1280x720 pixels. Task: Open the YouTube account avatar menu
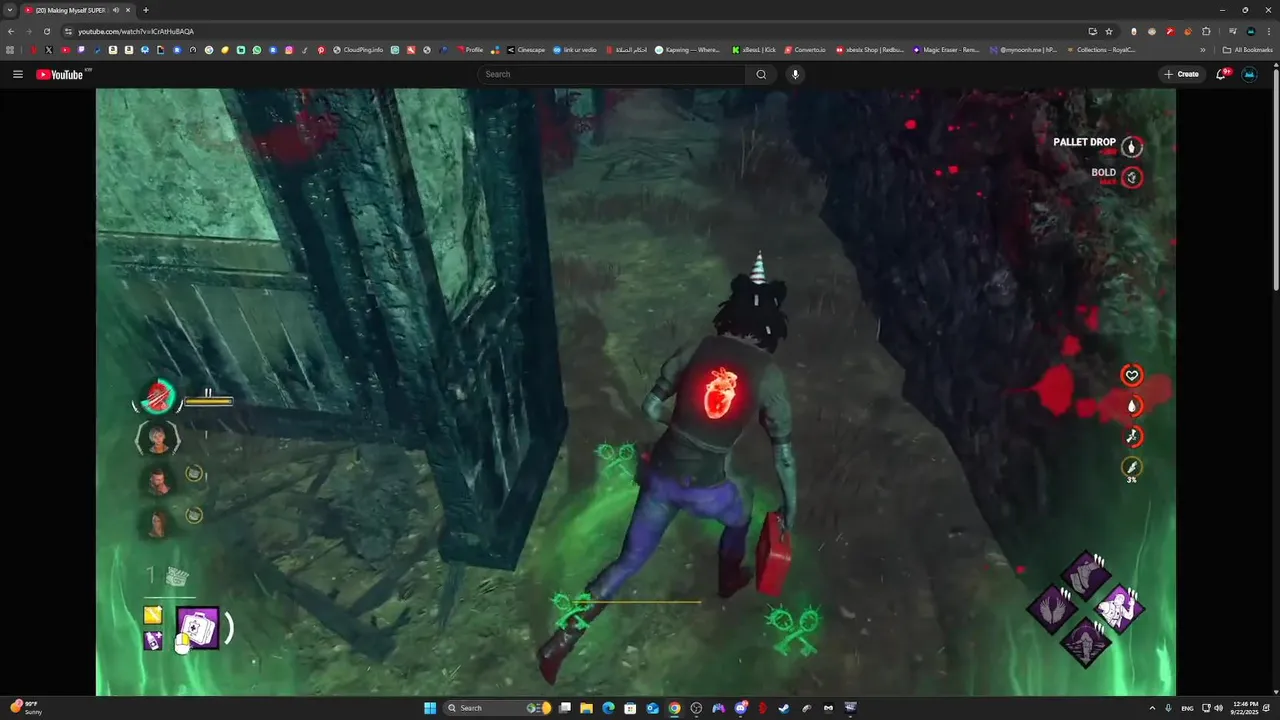tap(1249, 74)
